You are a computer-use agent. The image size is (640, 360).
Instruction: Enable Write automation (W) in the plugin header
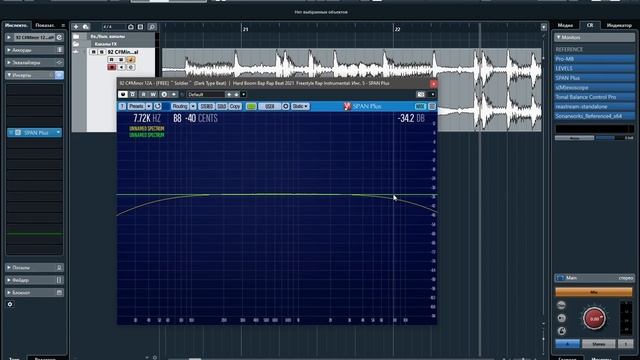coord(153,94)
